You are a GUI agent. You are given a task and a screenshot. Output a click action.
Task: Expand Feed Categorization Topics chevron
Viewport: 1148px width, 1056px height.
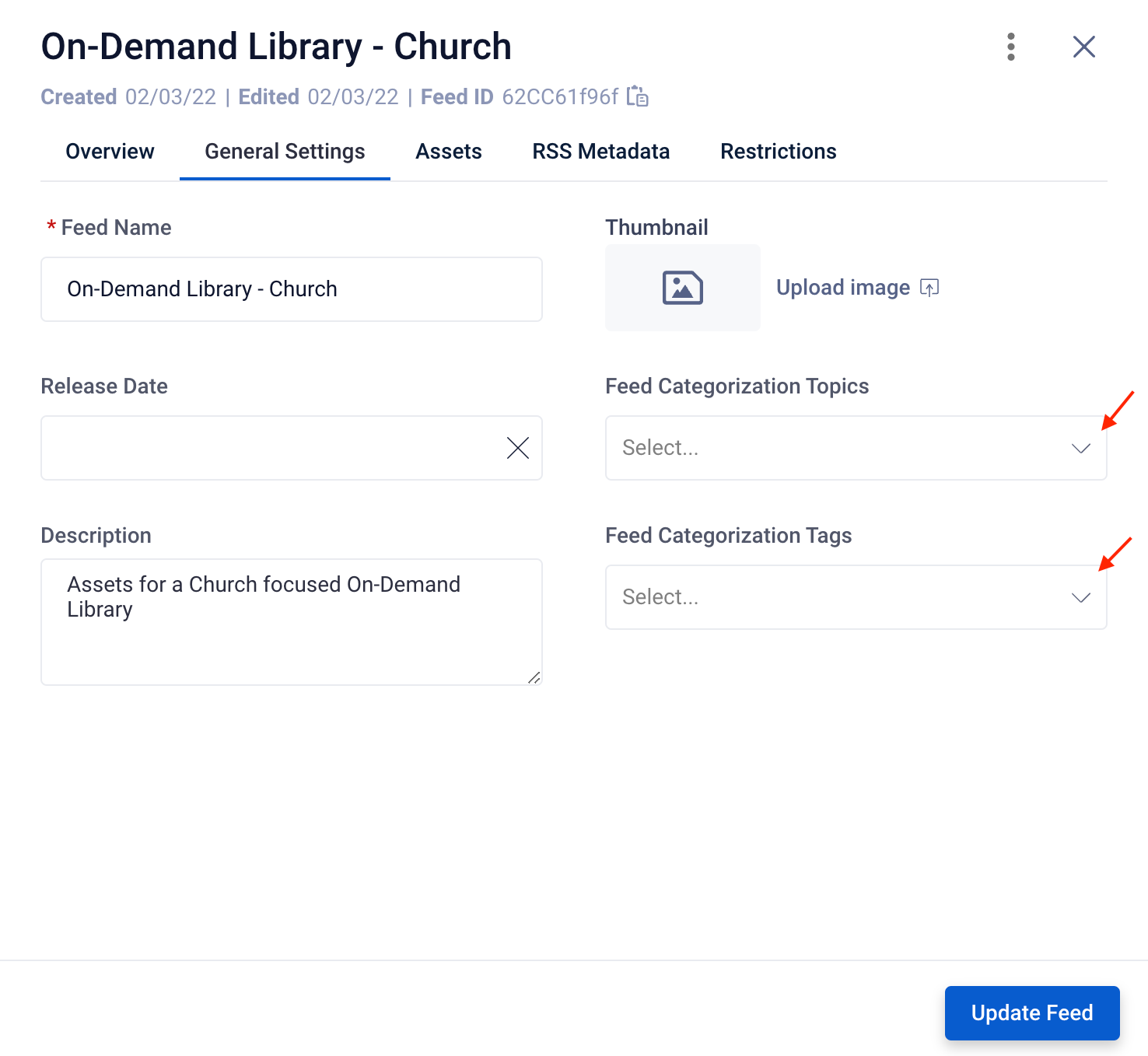(x=1080, y=448)
